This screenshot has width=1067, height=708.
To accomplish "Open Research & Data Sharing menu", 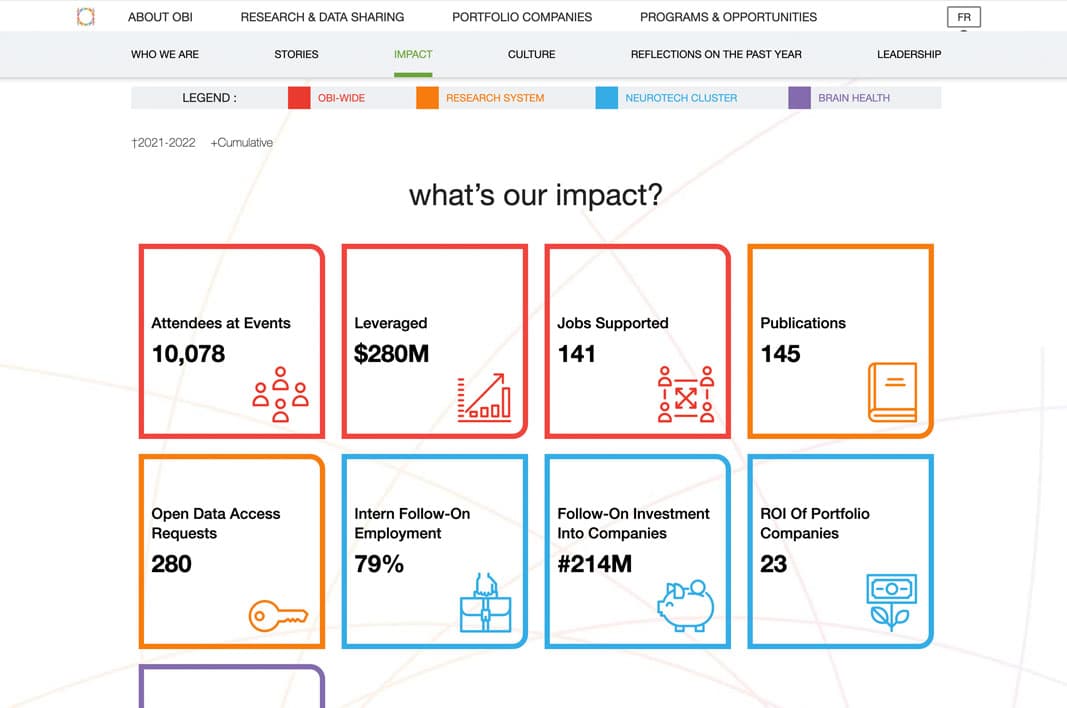I will point(322,17).
